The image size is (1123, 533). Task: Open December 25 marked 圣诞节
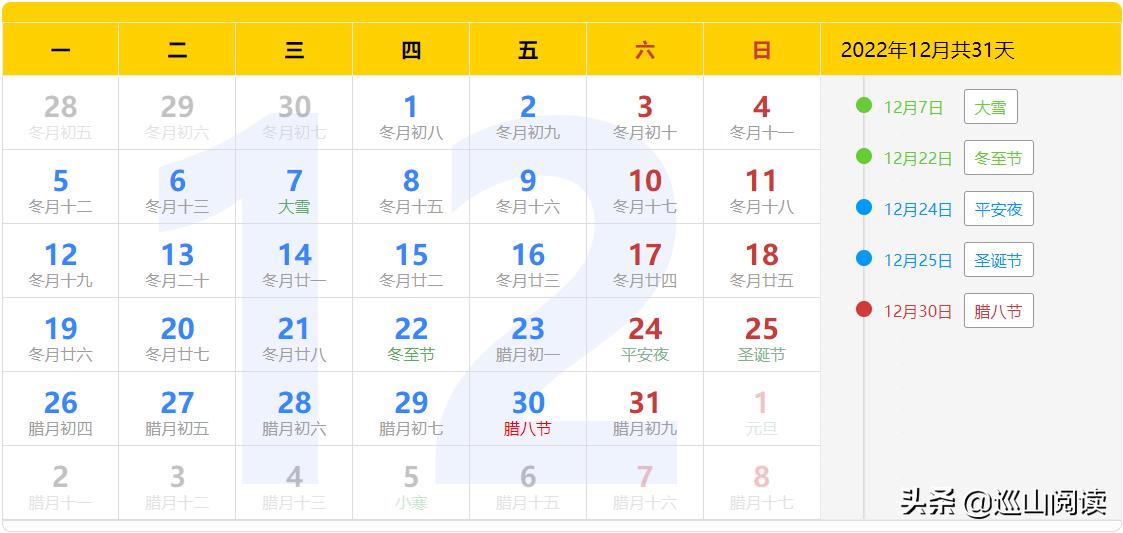761,335
